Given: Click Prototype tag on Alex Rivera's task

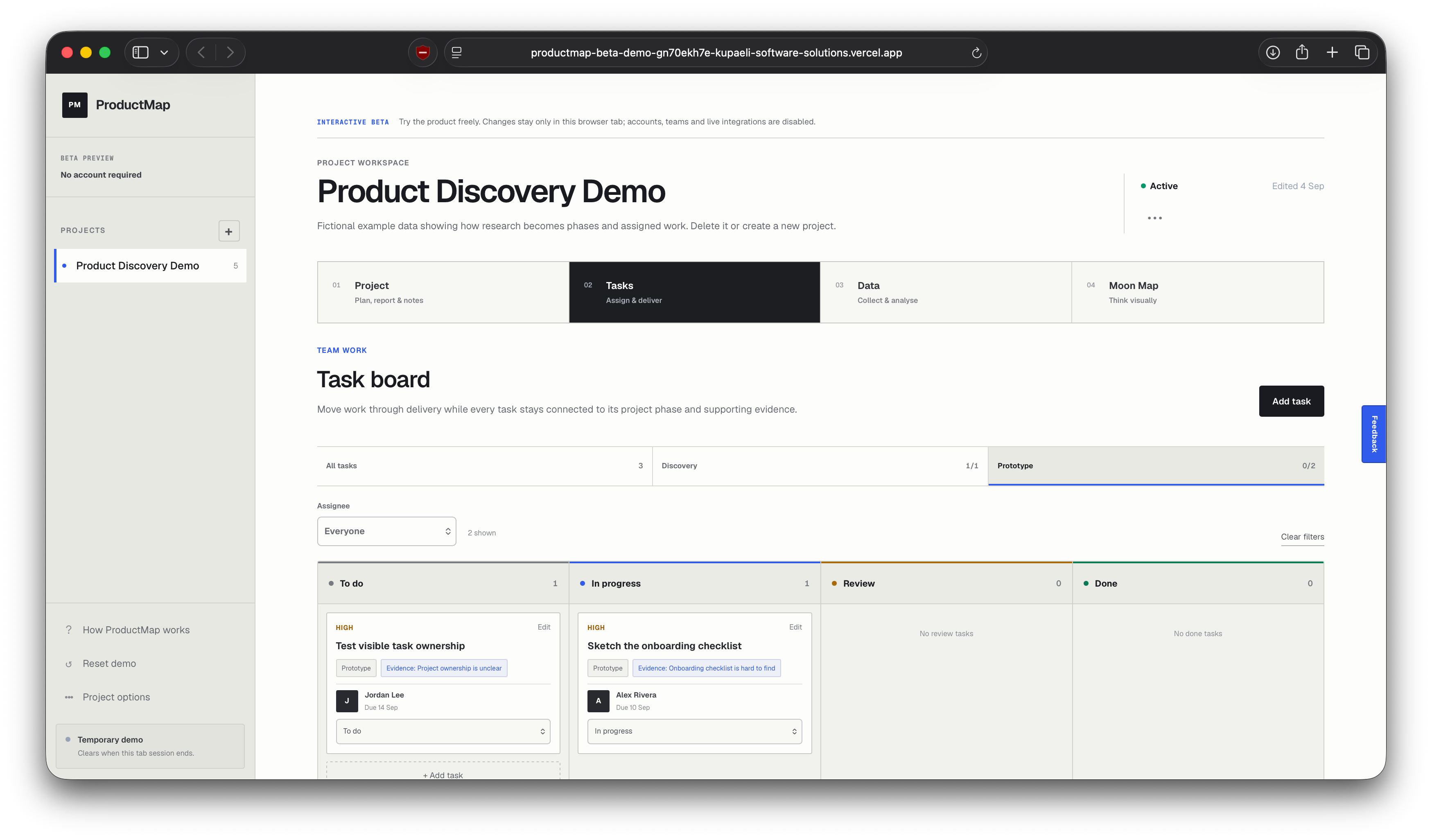Looking at the screenshot, I should (608, 668).
